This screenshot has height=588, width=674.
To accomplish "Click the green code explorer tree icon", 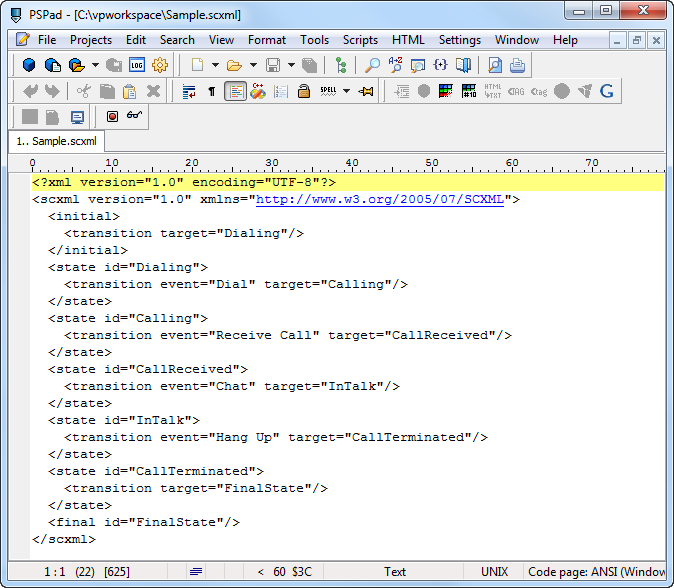I will (341, 65).
